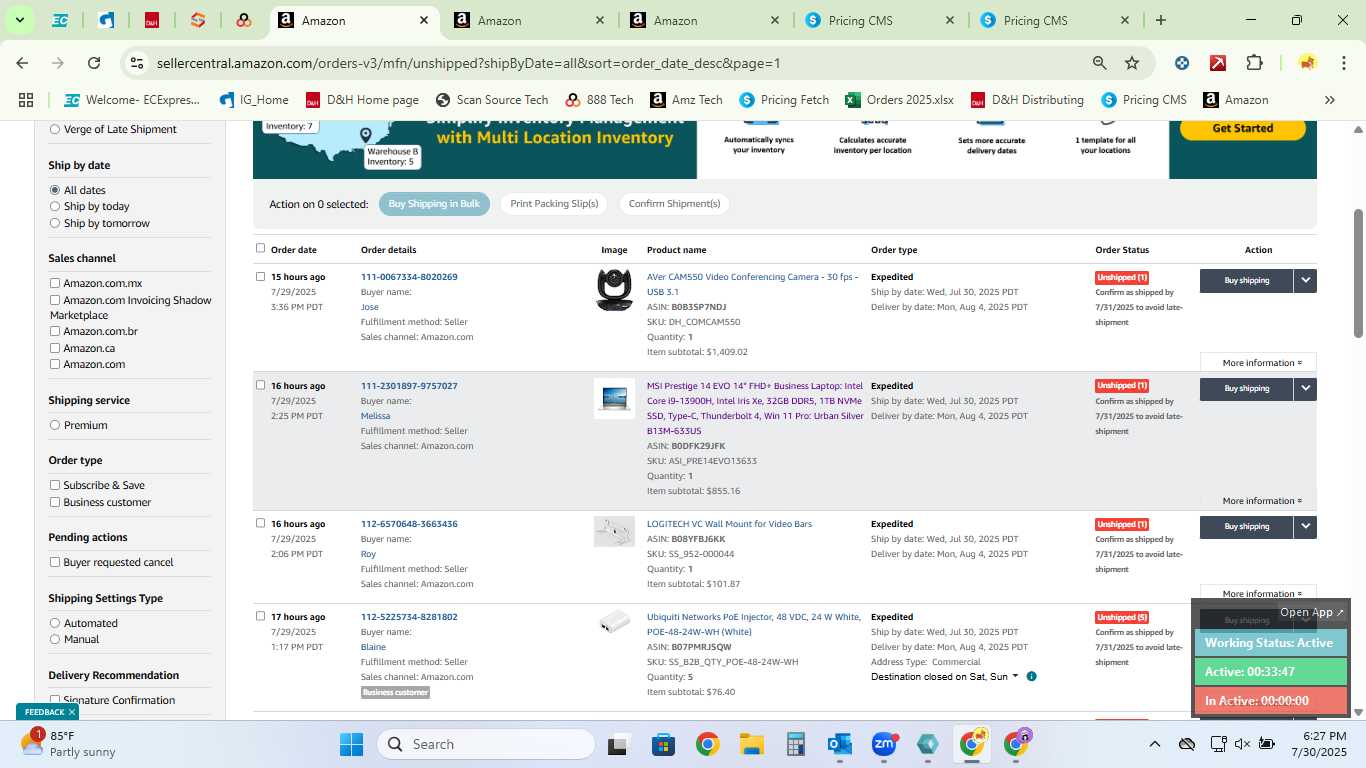
Task: Click the browser tab search chevron
Action: click(19, 20)
